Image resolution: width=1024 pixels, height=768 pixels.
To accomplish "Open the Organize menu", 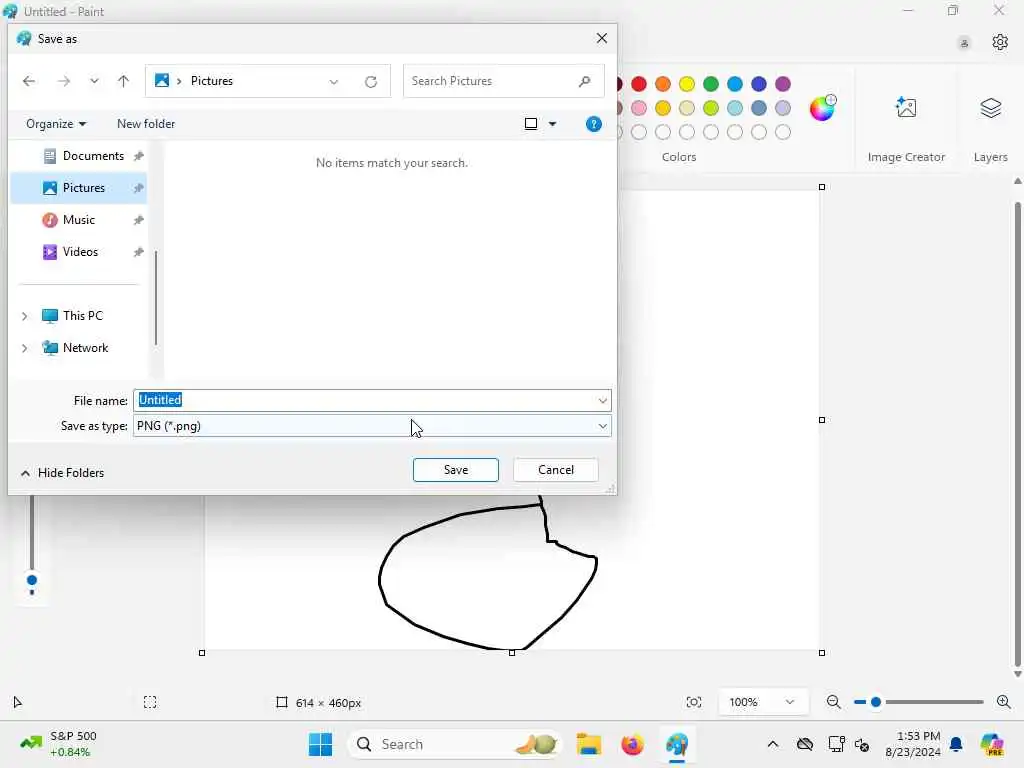I will pyautogui.click(x=56, y=124).
